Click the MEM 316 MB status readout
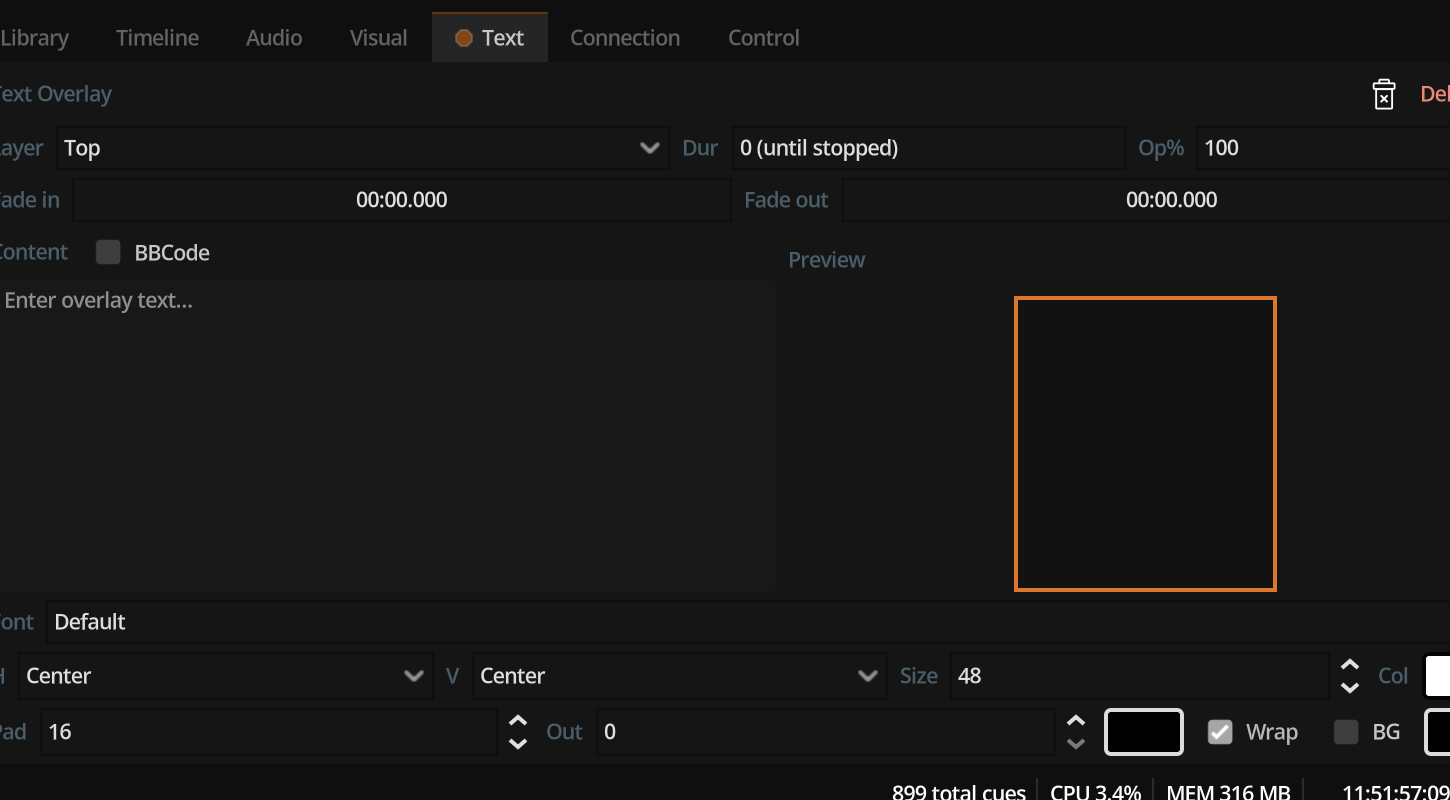This screenshot has height=800, width=1450. pos(1228,791)
